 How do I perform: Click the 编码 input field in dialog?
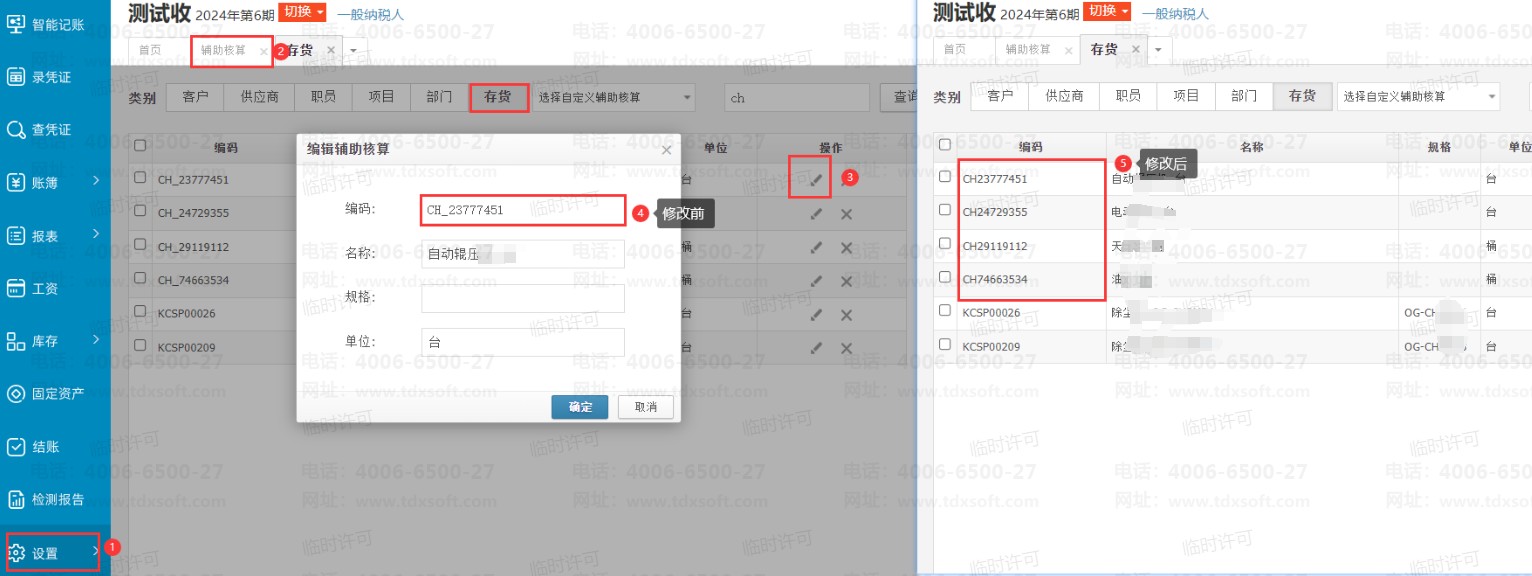pyautogui.click(x=523, y=210)
